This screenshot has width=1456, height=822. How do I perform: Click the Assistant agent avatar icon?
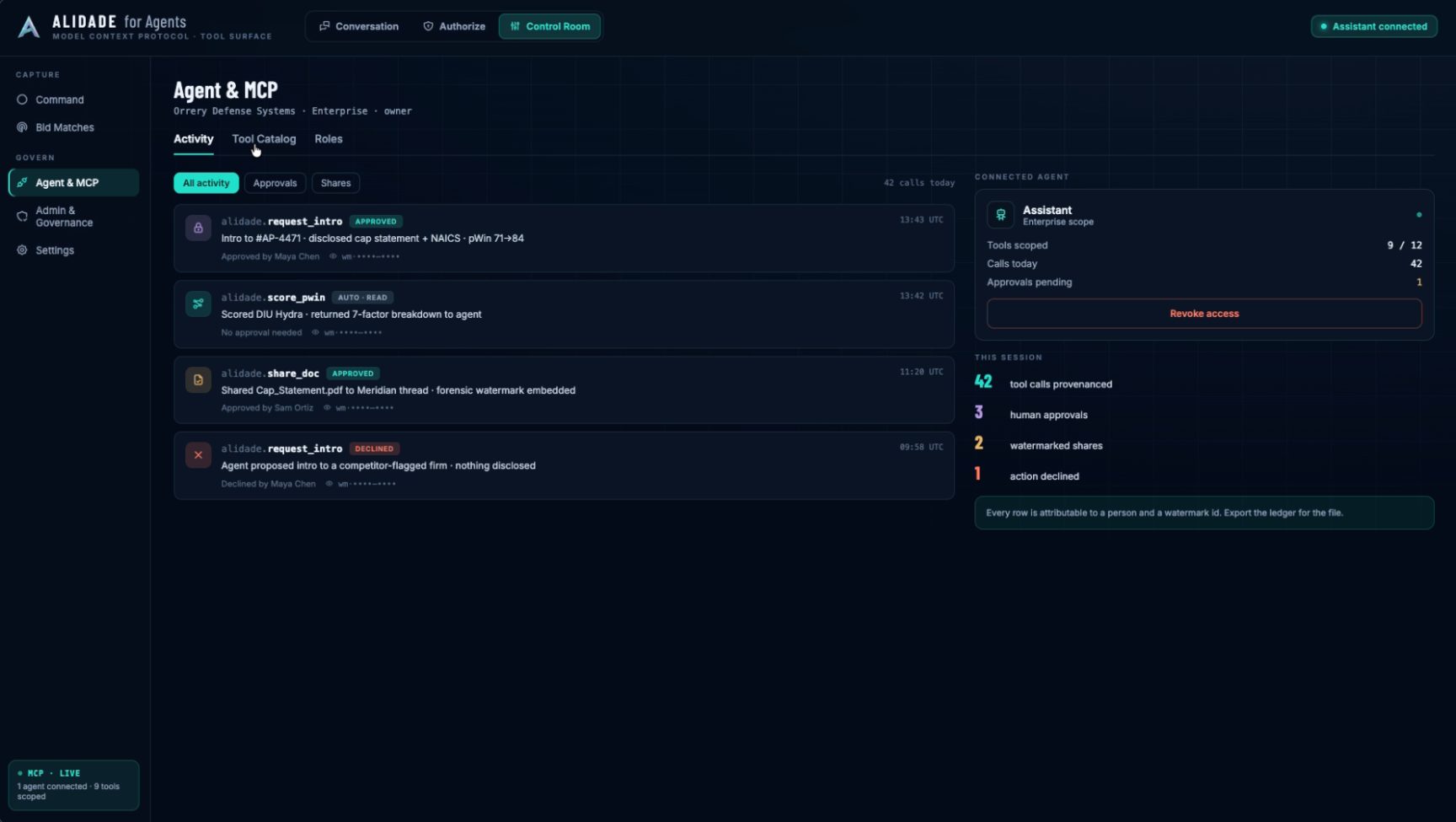pyautogui.click(x=1000, y=215)
